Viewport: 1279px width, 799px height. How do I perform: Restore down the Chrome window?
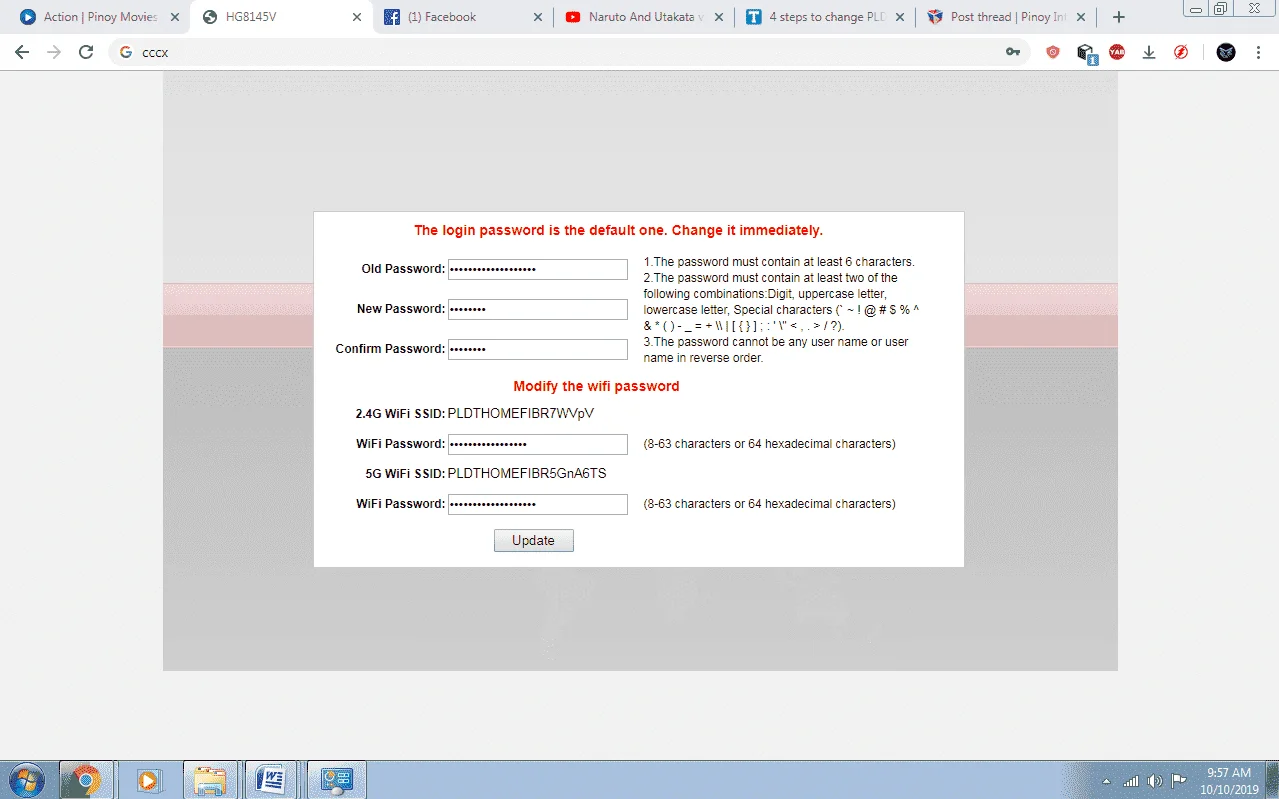click(x=1221, y=8)
